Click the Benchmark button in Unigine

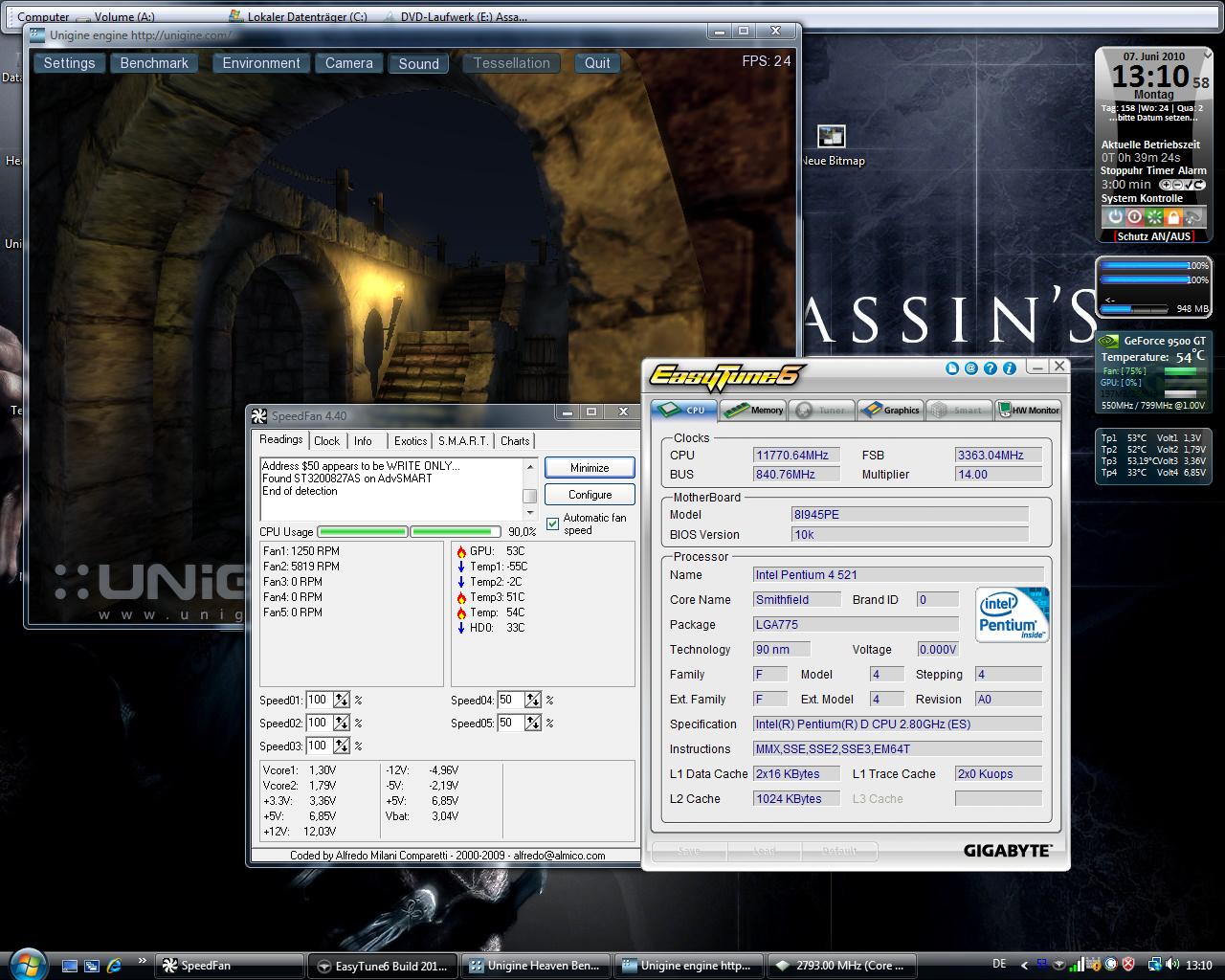(x=154, y=63)
